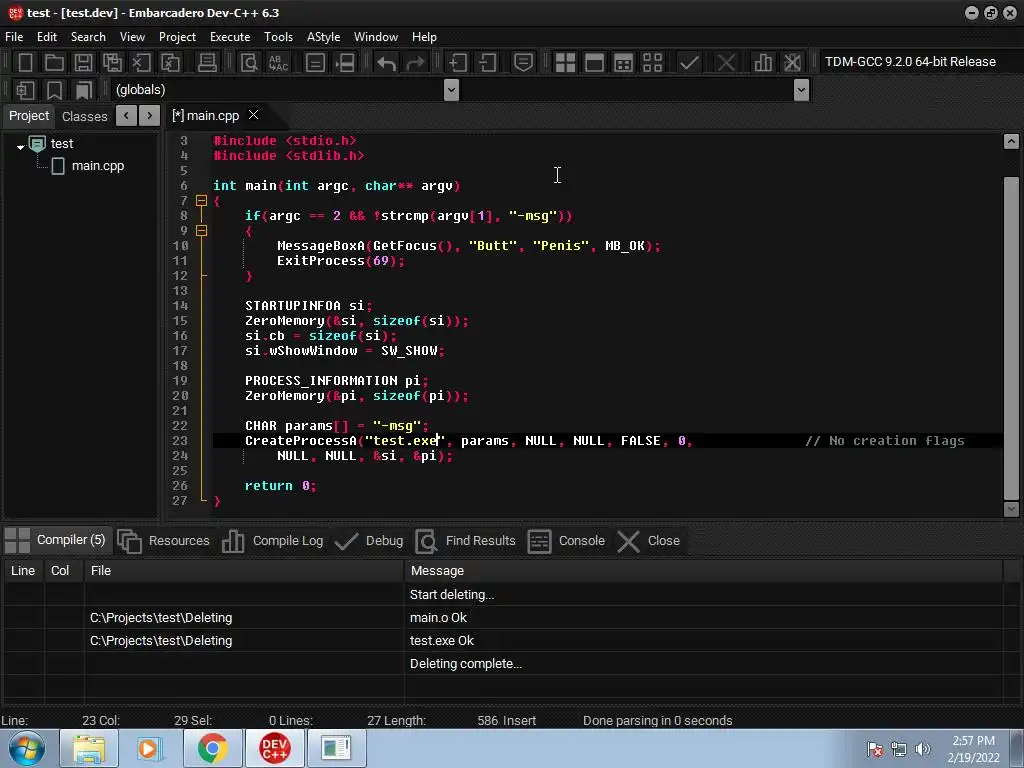The image size is (1024, 768).
Task: Switch to the Debug tab
Action: pos(370,541)
